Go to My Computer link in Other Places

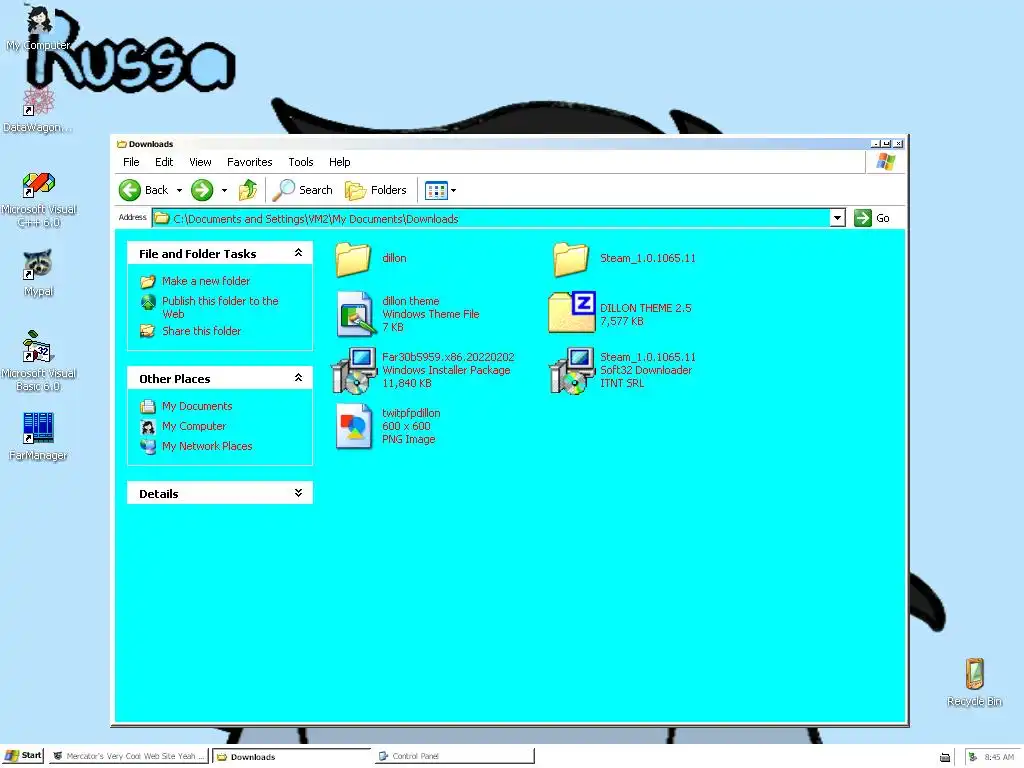(194, 426)
